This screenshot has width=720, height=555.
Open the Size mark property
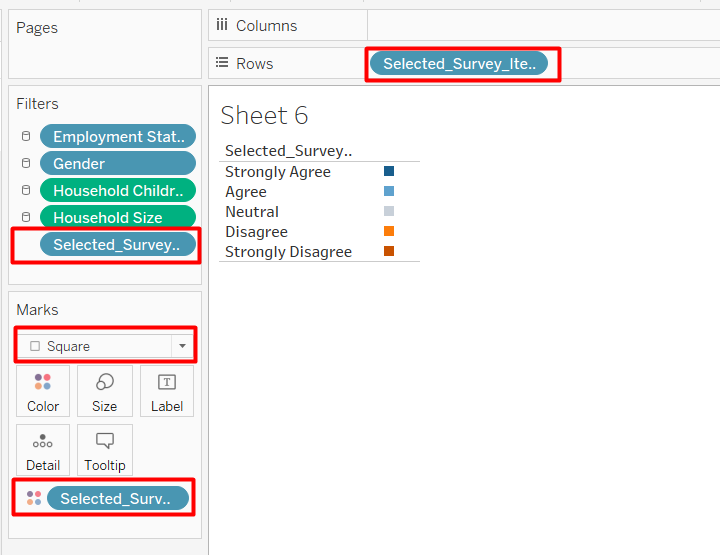(105, 391)
